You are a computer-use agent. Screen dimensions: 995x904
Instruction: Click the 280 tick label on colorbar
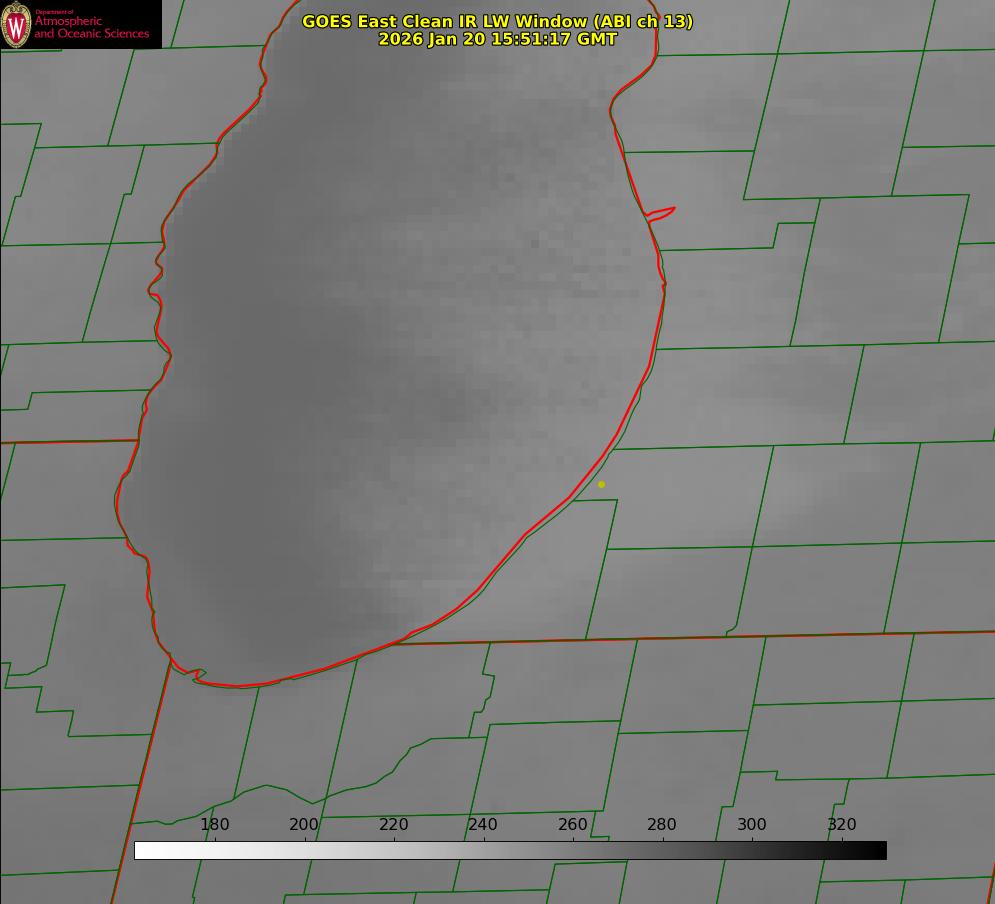click(x=662, y=825)
